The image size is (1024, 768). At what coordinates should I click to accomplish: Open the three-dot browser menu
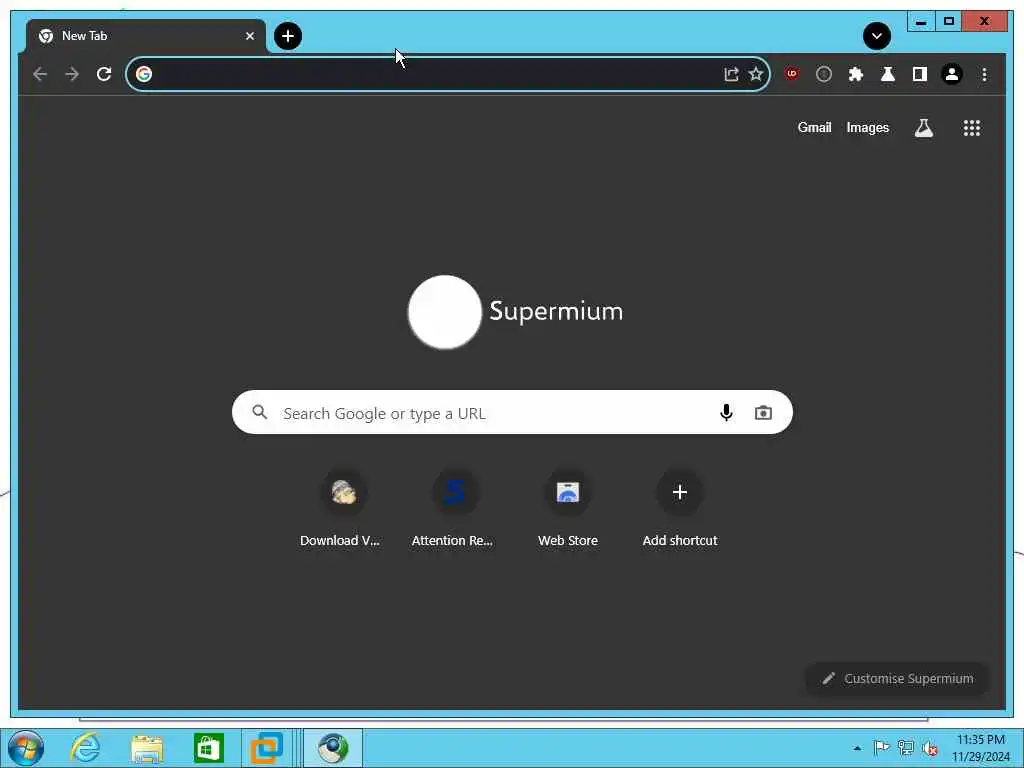pyautogui.click(x=984, y=74)
